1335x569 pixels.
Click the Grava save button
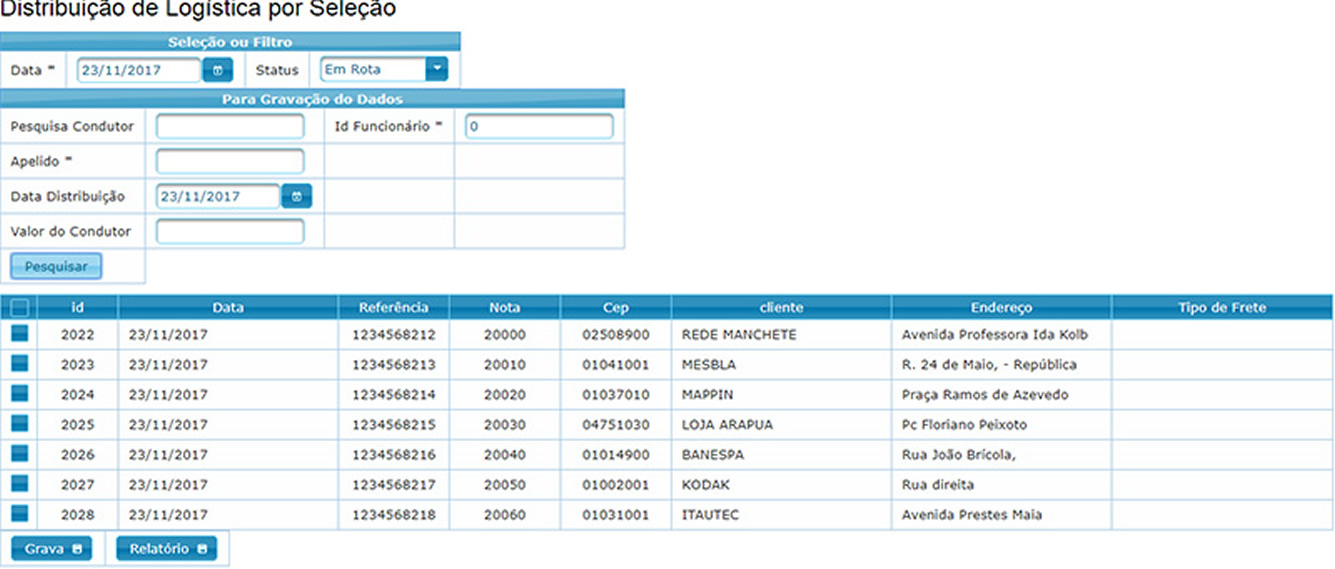[x=51, y=549]
